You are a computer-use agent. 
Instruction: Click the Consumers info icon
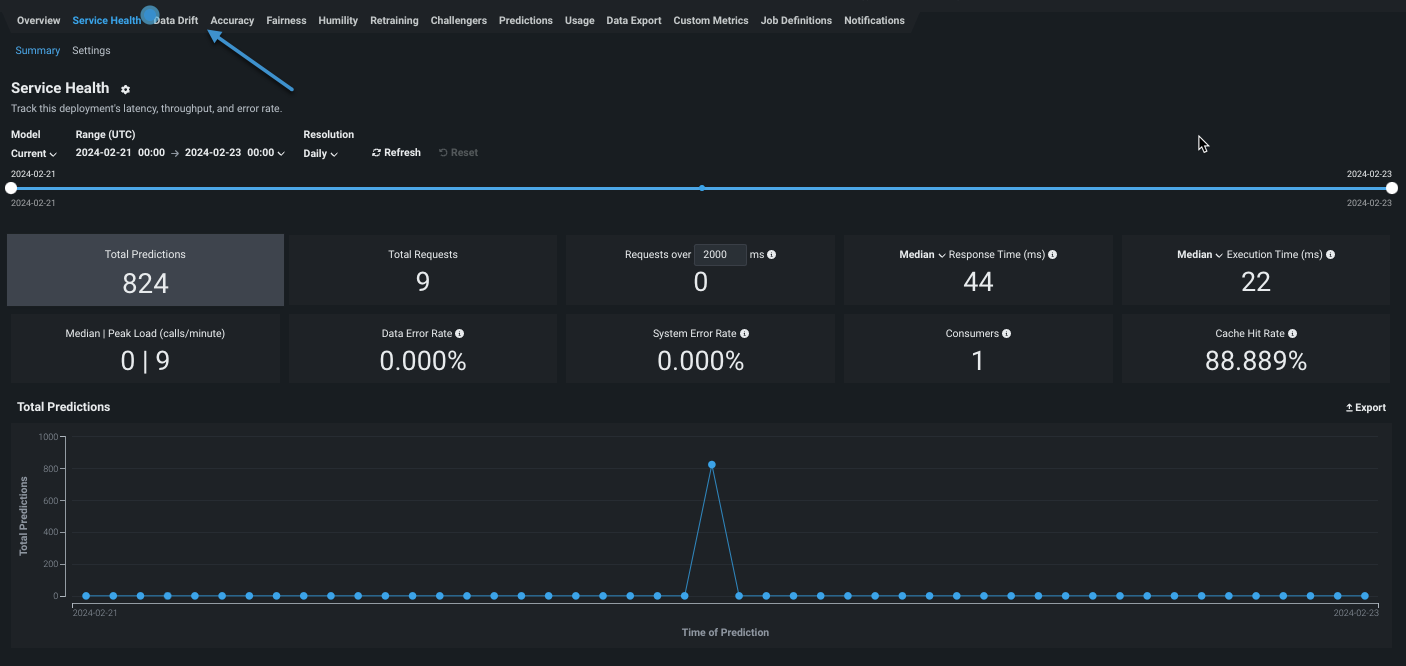click(x=1006, y=334)
